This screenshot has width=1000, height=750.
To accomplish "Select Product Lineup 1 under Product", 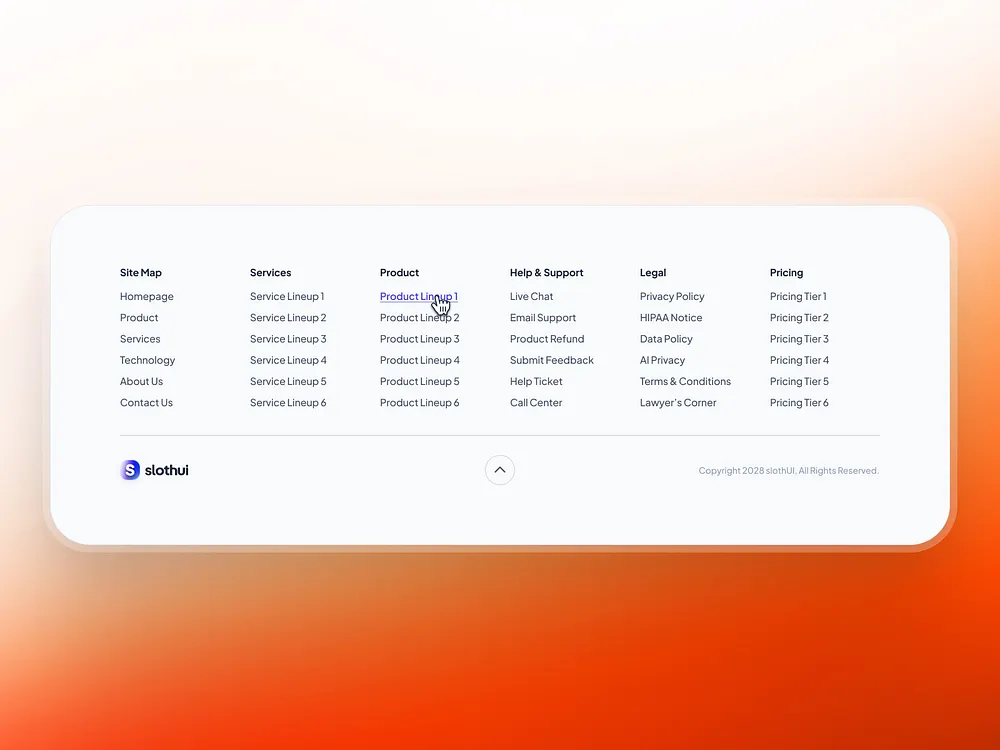I will [418, 296].
